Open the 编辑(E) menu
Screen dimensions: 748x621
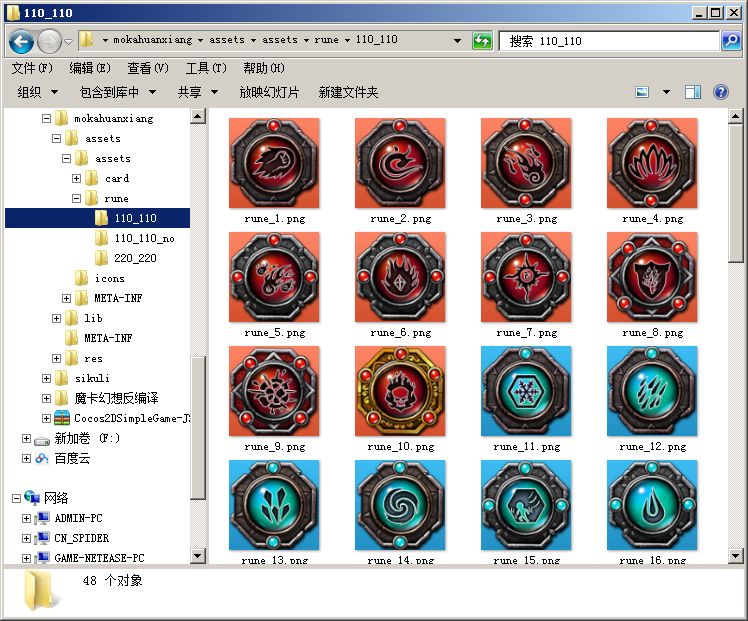click(90, 68)
